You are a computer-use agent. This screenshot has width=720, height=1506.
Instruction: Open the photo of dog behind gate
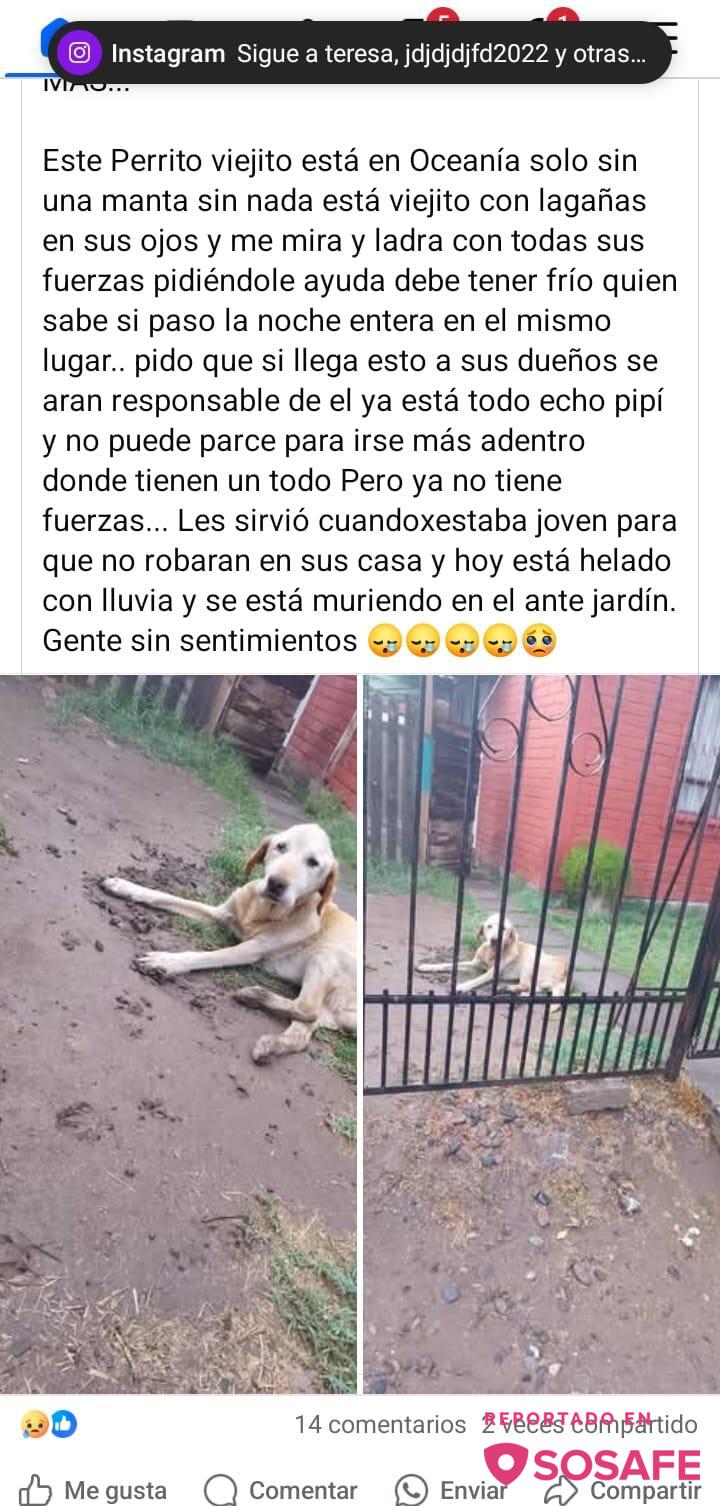tap(542, 1034)
